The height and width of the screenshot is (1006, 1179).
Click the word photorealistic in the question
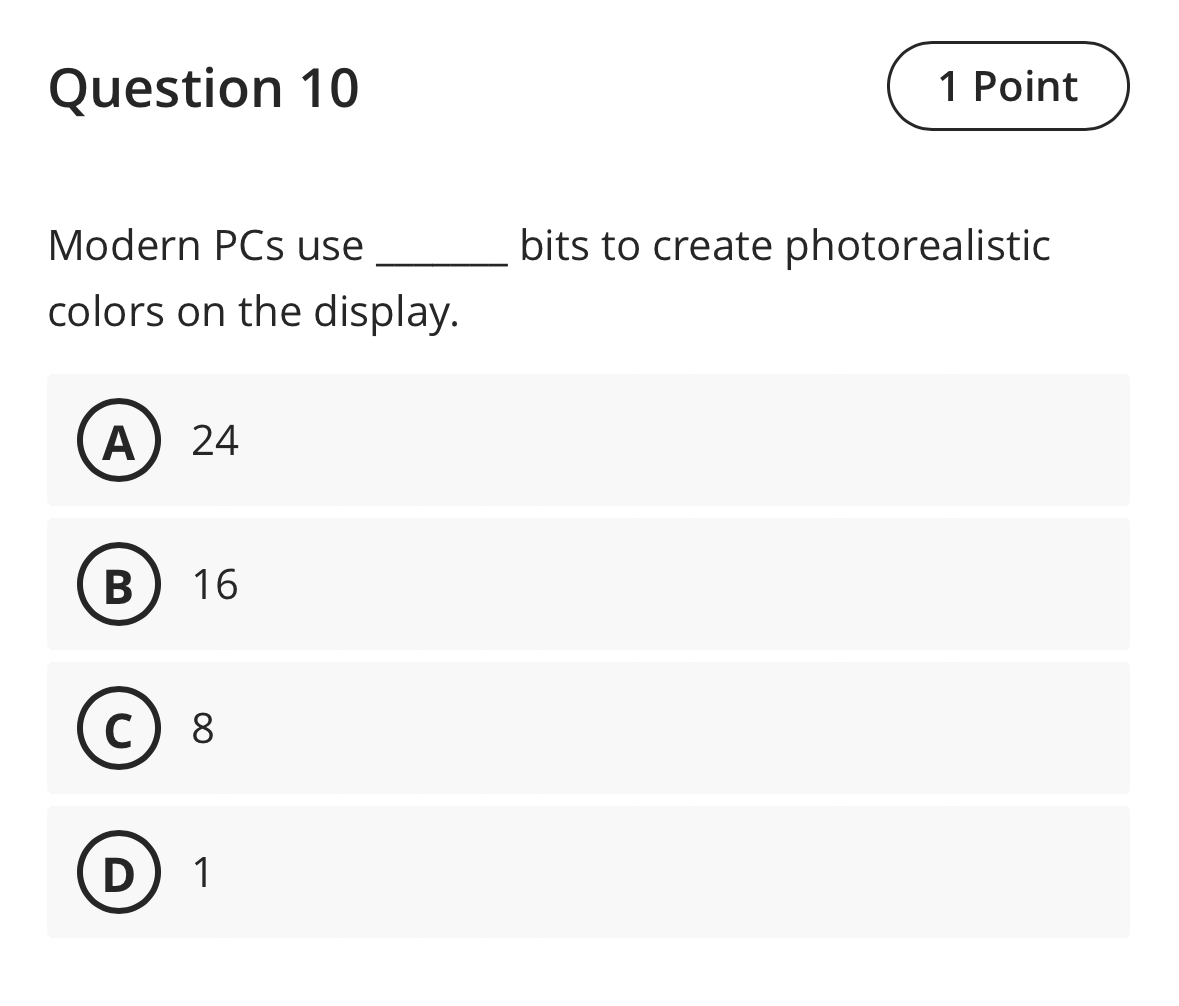[x=916, y=244]
